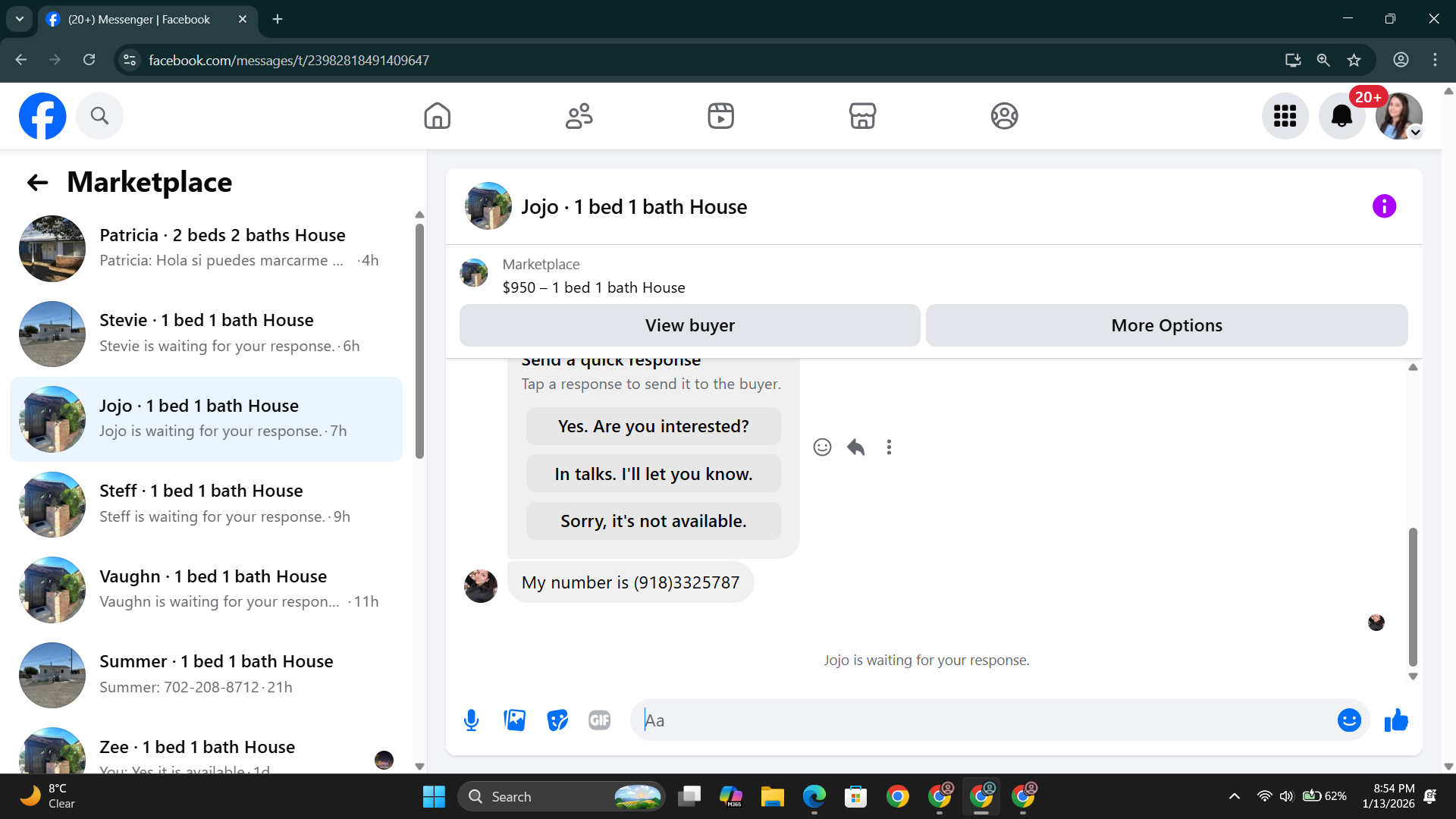The width and height of the screenshot is (1456, 819).
Task: Go to Home tab in top navigation
Action: point(437,116)
